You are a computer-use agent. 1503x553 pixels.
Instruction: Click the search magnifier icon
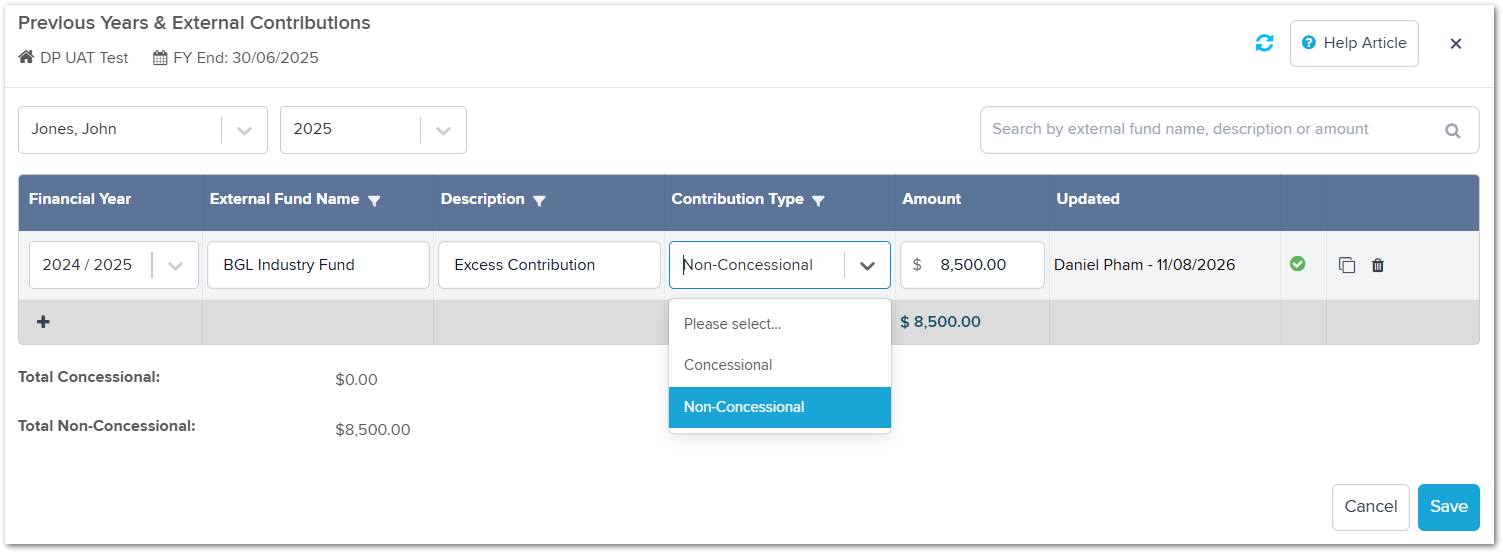click(x=1453, y=130)
